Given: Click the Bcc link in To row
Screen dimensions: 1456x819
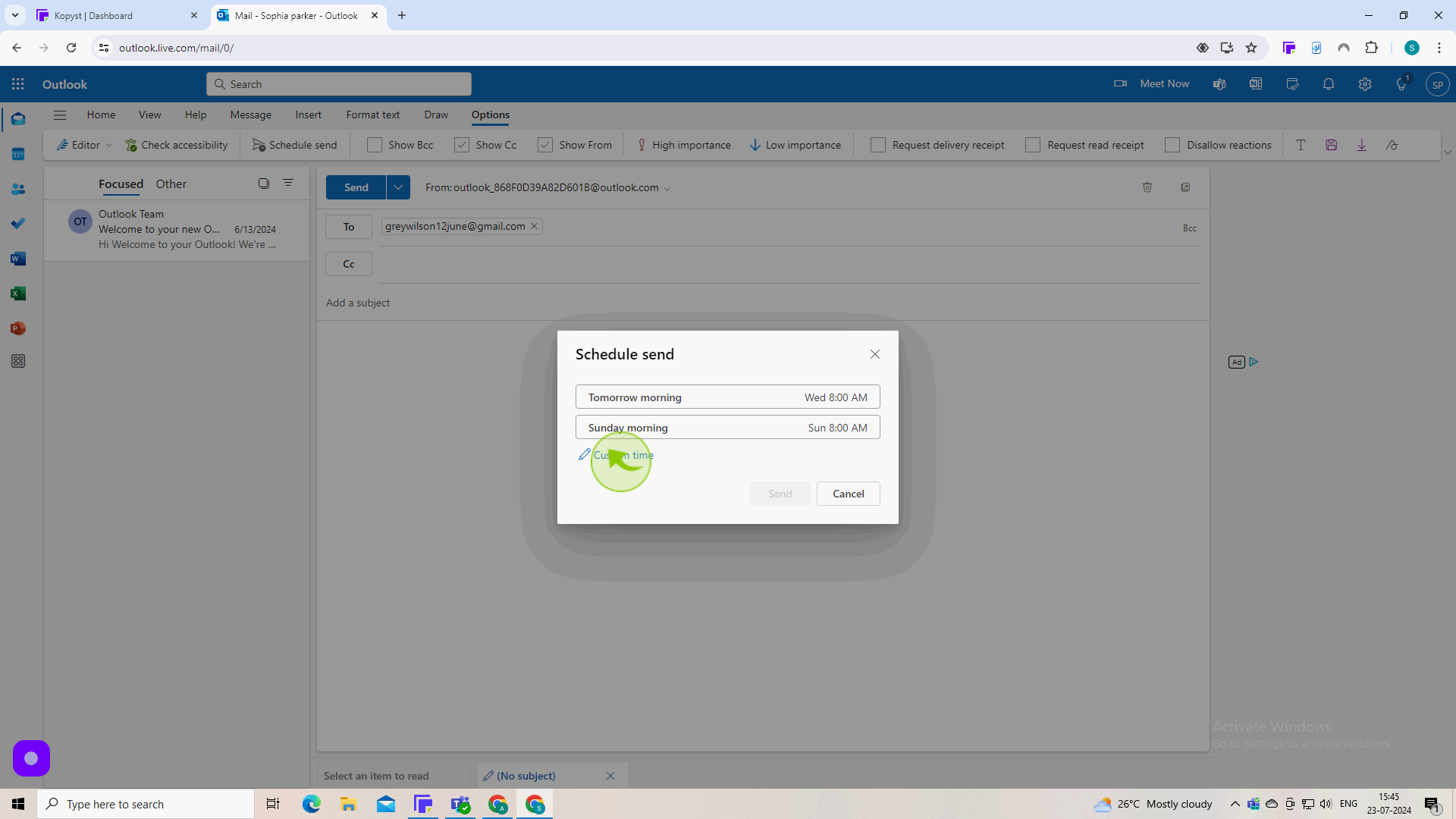Looking at the screenshot, I should (1190, 228).
